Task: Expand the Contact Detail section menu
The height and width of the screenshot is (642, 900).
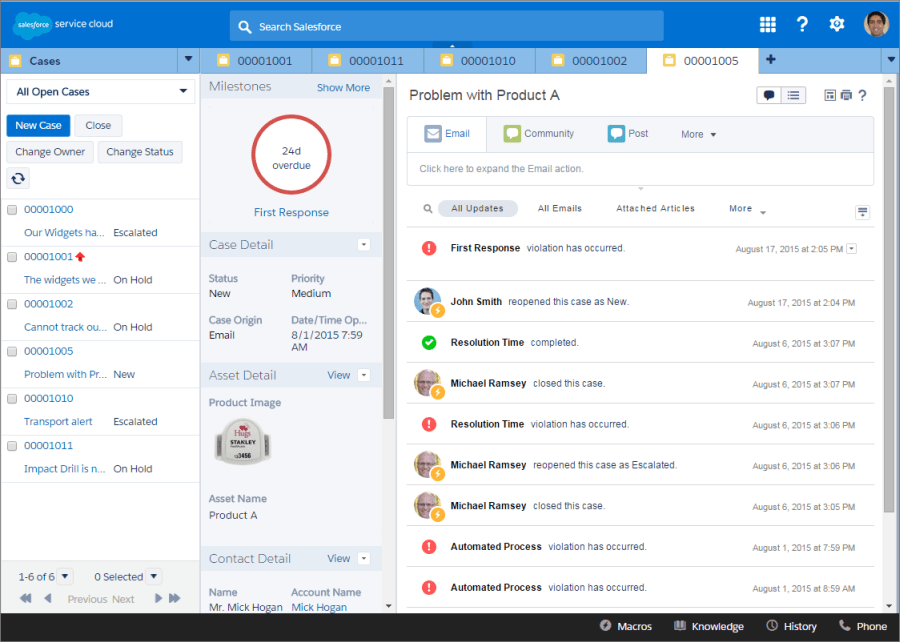Action: tap(364, 558)
